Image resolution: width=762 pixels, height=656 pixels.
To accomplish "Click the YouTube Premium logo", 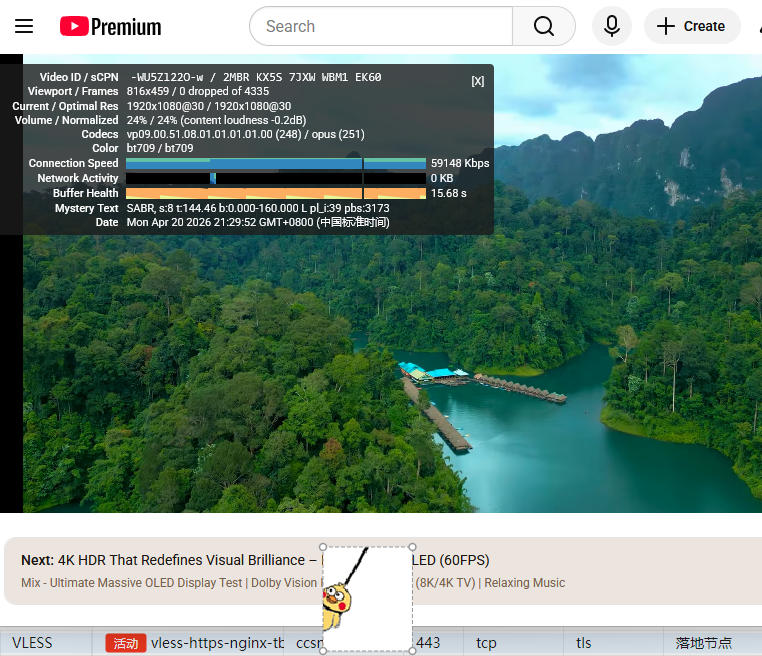I will [x=110, y=27].
